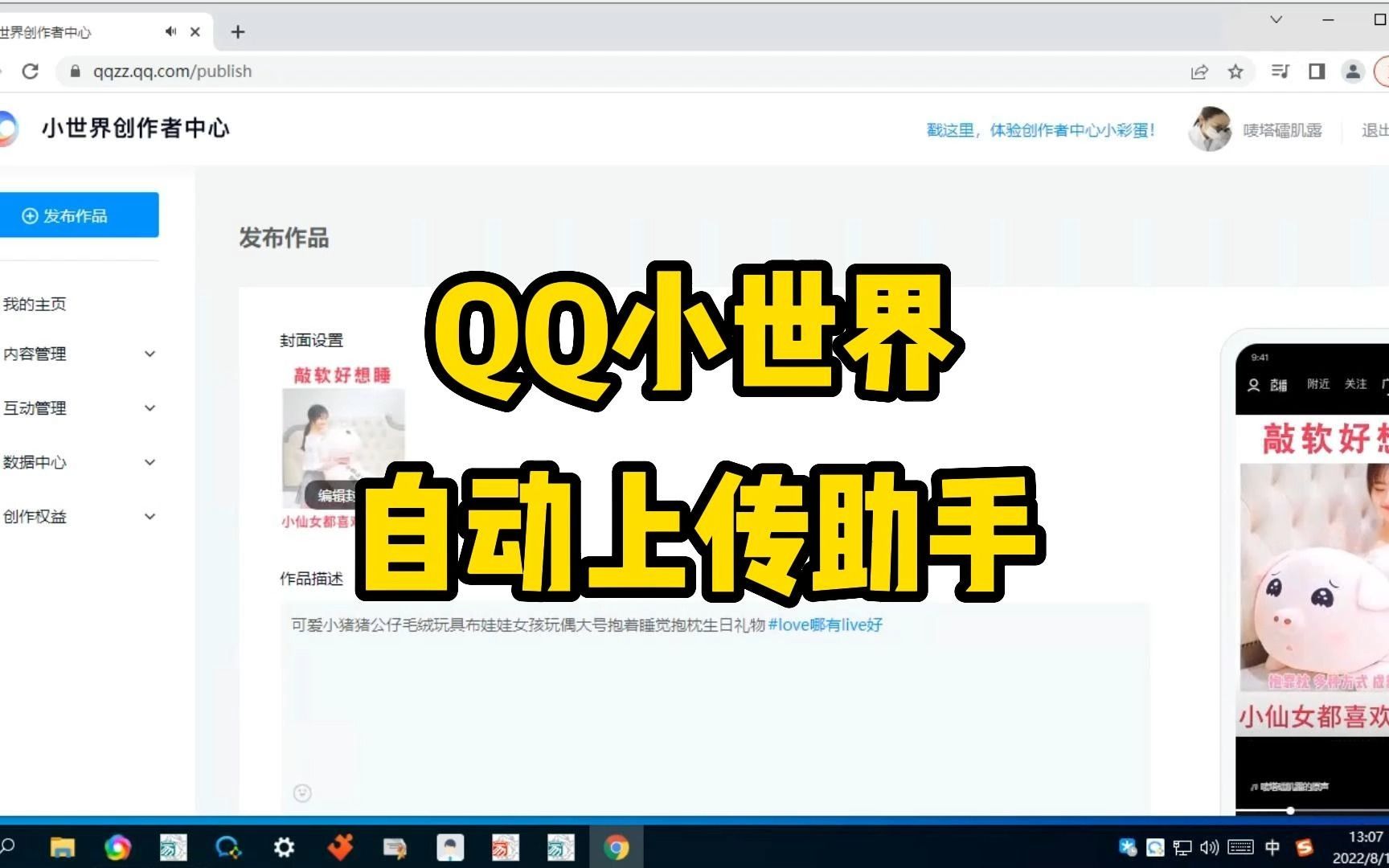1389x868 pixels.
Task: Open the taskbar clock showing 13:07
Action: pos(1362,847)
